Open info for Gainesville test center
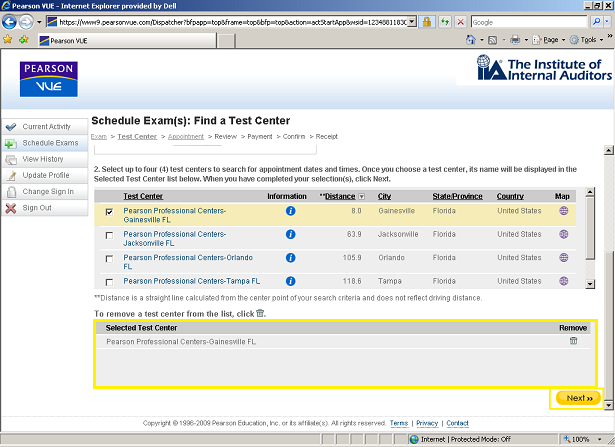This screenshot has width=615, height=447. pos(290,211)
